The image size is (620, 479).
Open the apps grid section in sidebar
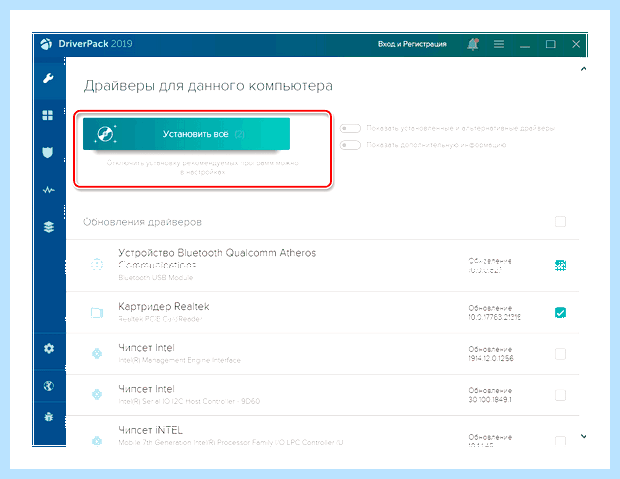(48, 115)
